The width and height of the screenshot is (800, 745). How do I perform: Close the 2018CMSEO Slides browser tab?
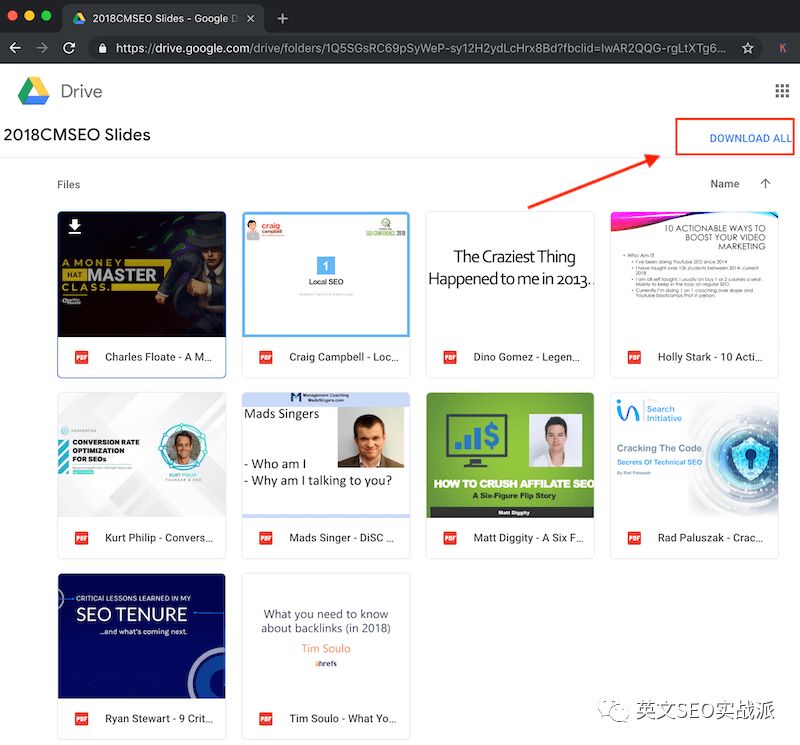click(x=251, y=18)
